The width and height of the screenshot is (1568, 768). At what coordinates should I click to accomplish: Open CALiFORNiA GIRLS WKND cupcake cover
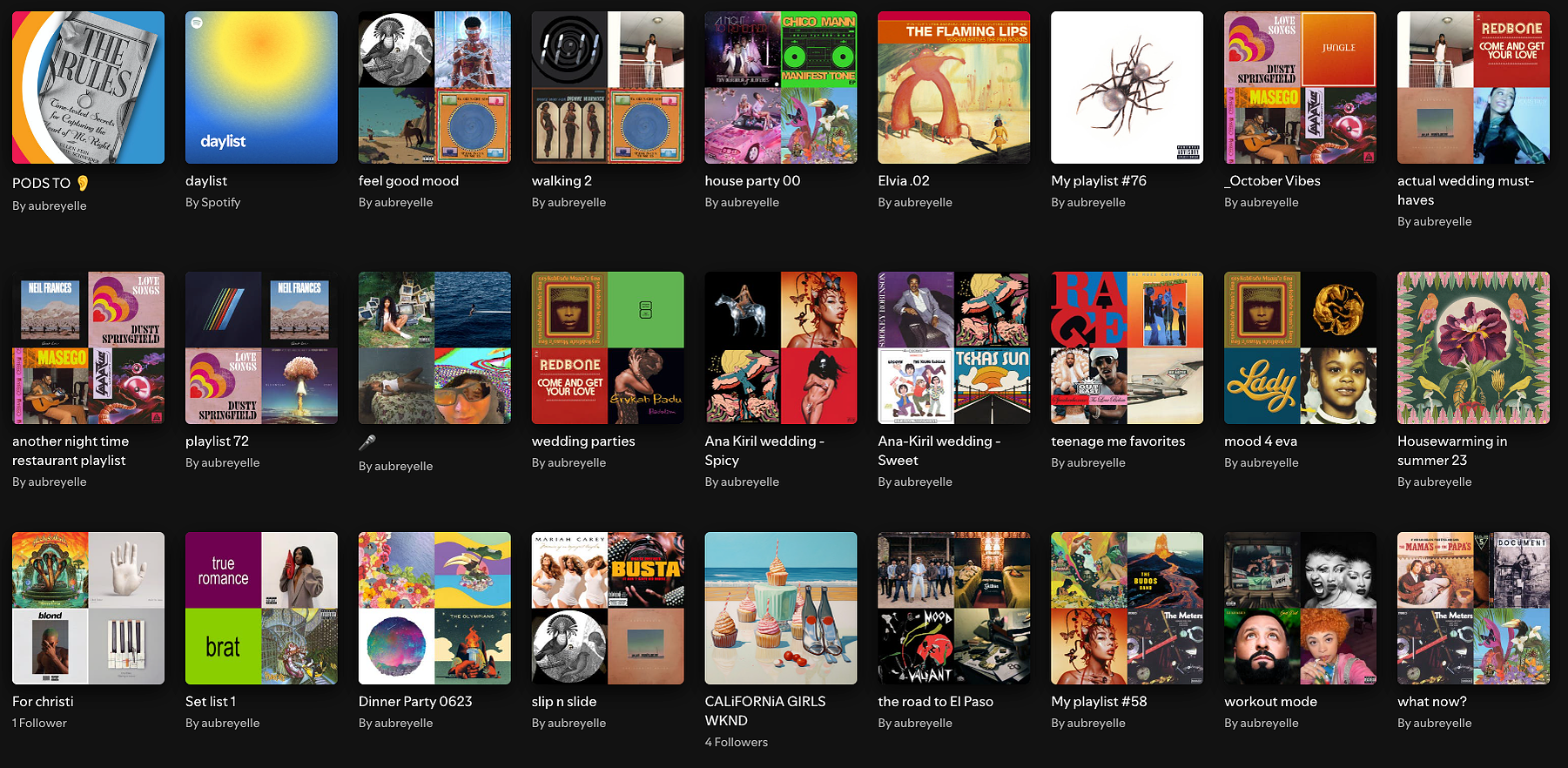(781, 608)
